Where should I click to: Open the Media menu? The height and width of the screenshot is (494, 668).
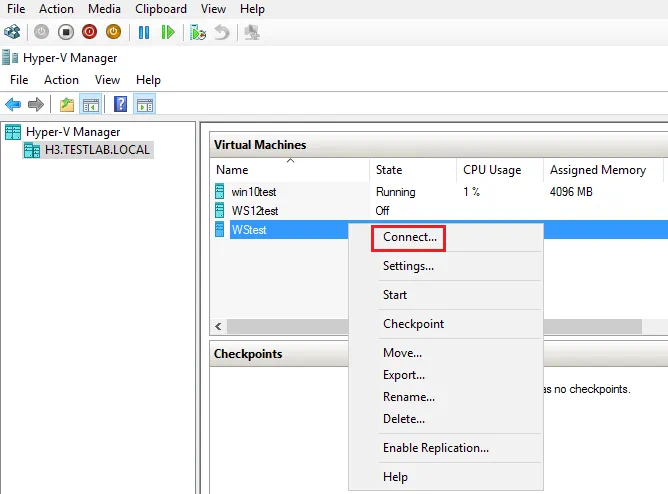click(104, 9)
